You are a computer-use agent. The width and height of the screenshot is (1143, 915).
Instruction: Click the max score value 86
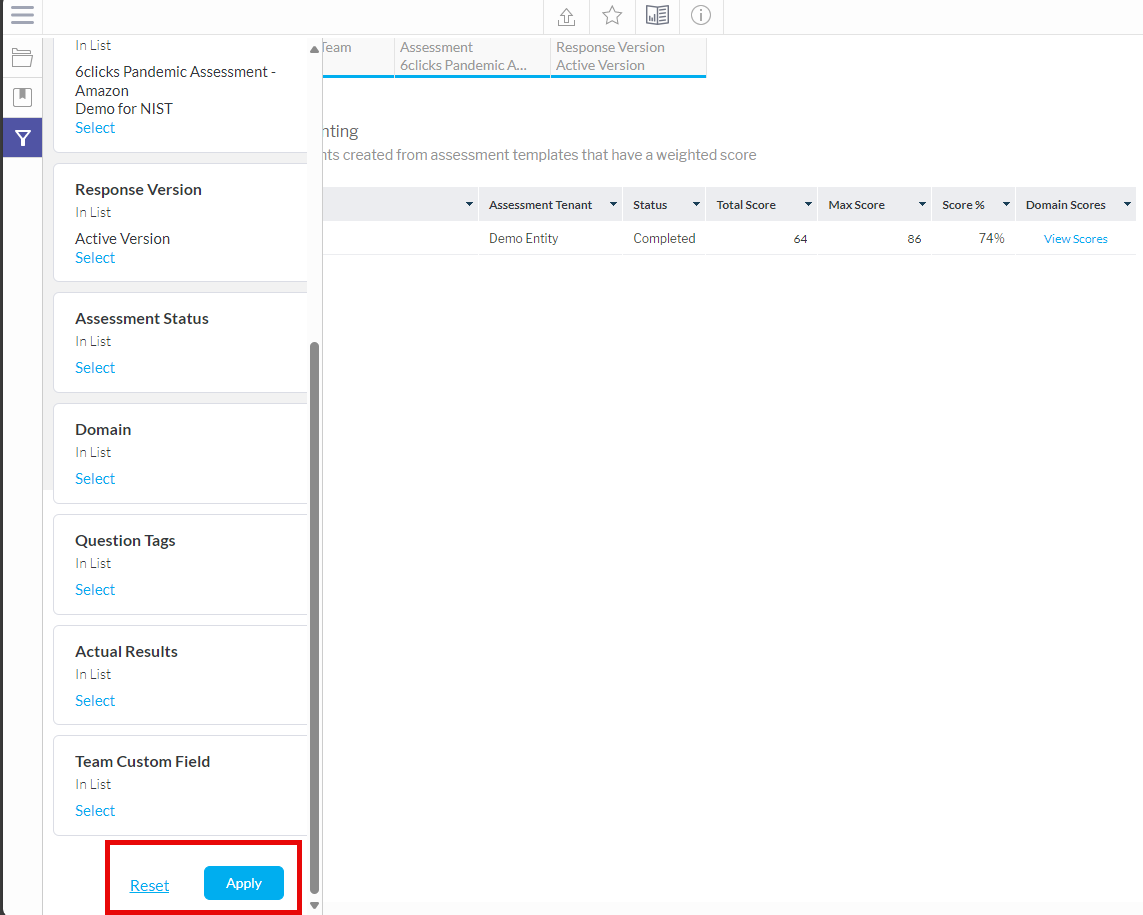(914, 239)
